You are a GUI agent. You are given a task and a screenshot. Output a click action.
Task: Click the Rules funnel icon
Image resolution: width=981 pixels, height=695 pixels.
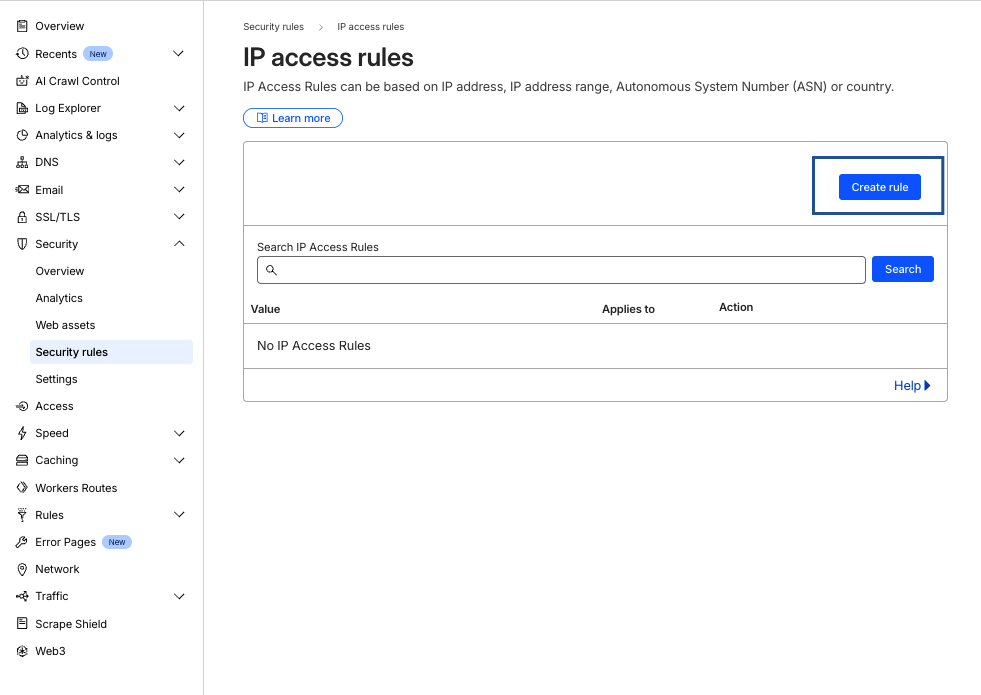tap(22, 515)
